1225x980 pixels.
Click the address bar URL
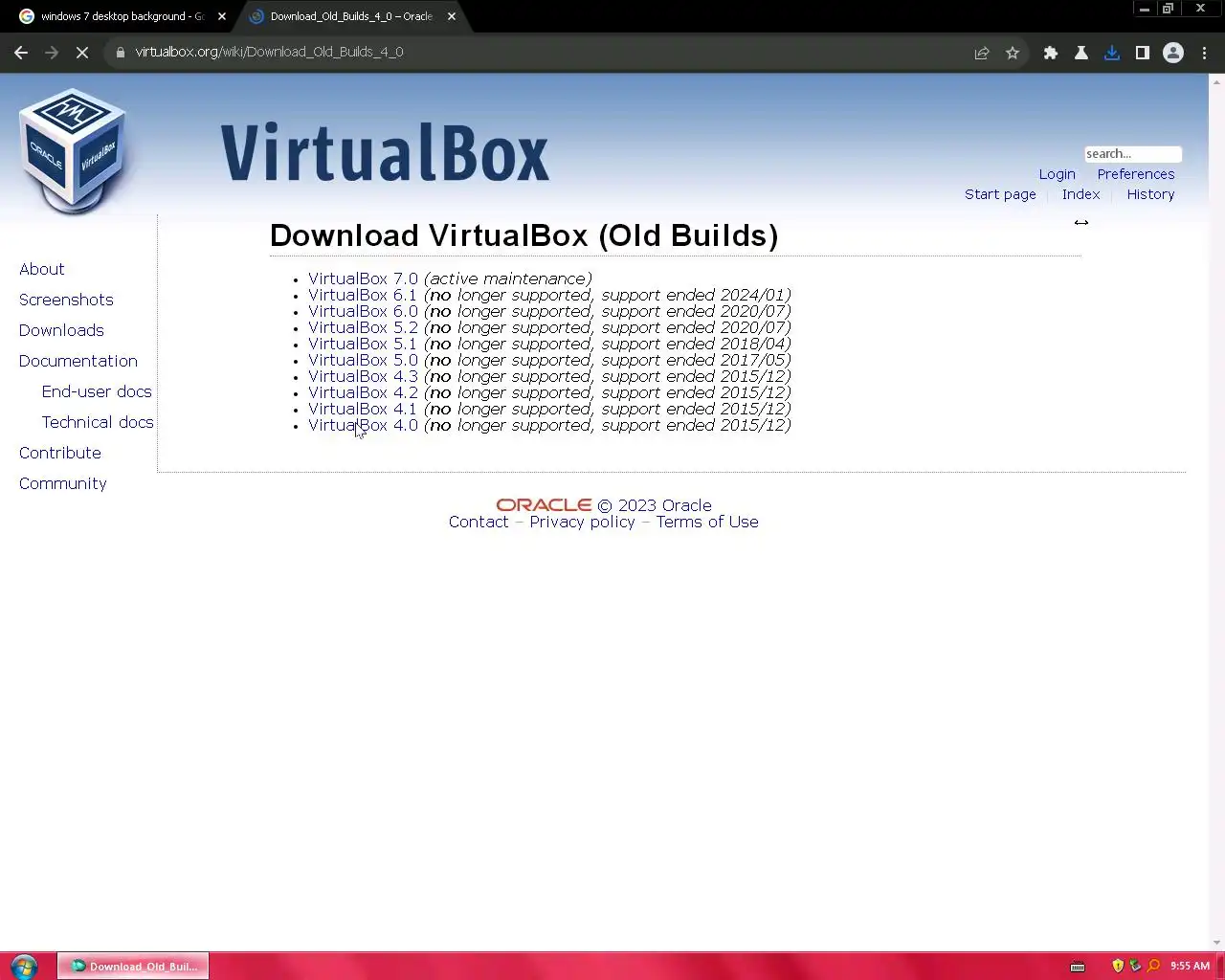269,53
